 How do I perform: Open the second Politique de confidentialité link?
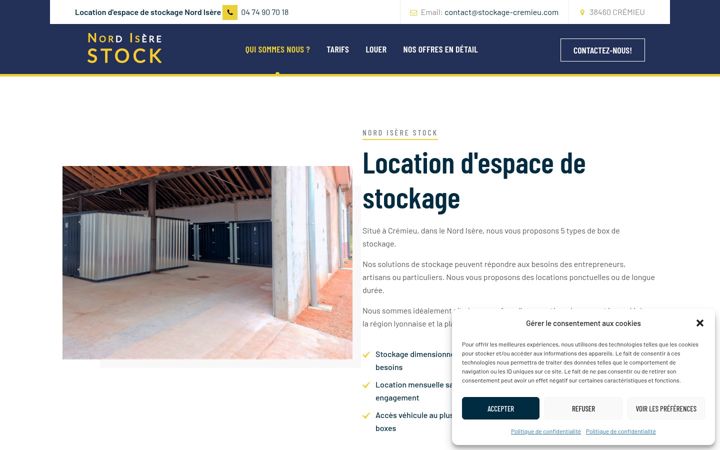(621, 432)
